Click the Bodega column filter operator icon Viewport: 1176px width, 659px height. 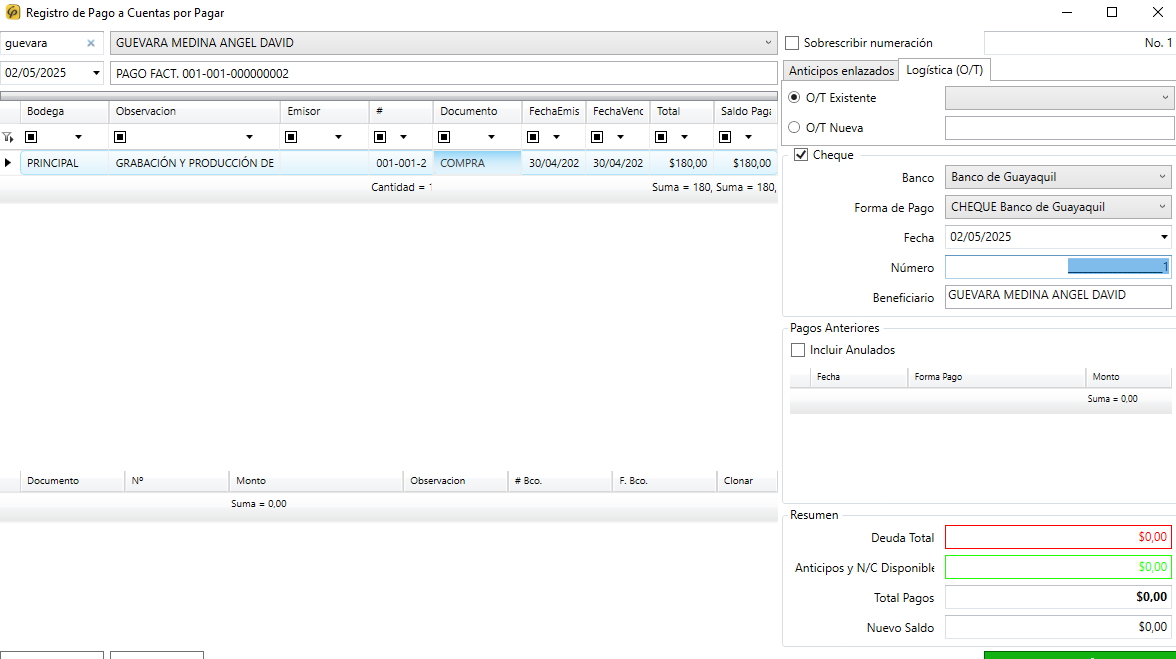[32, 137]
